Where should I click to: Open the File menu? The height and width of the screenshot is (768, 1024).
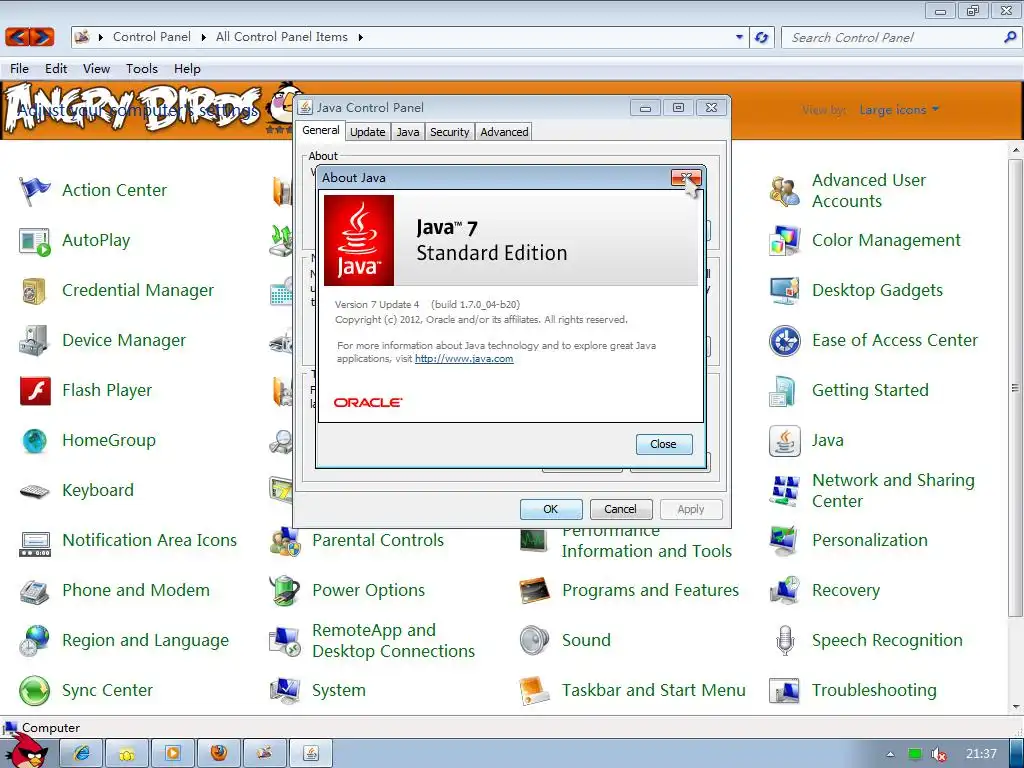coord(20,69)
